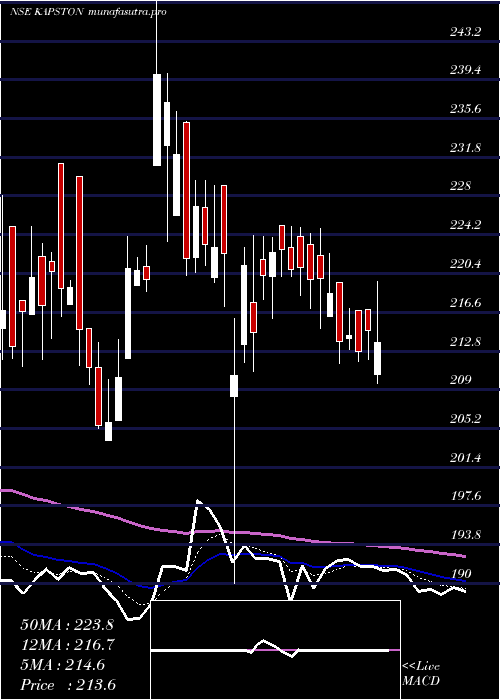Click the 209 price axis label
Screen dimensions: 500x700
click(460, 380)
